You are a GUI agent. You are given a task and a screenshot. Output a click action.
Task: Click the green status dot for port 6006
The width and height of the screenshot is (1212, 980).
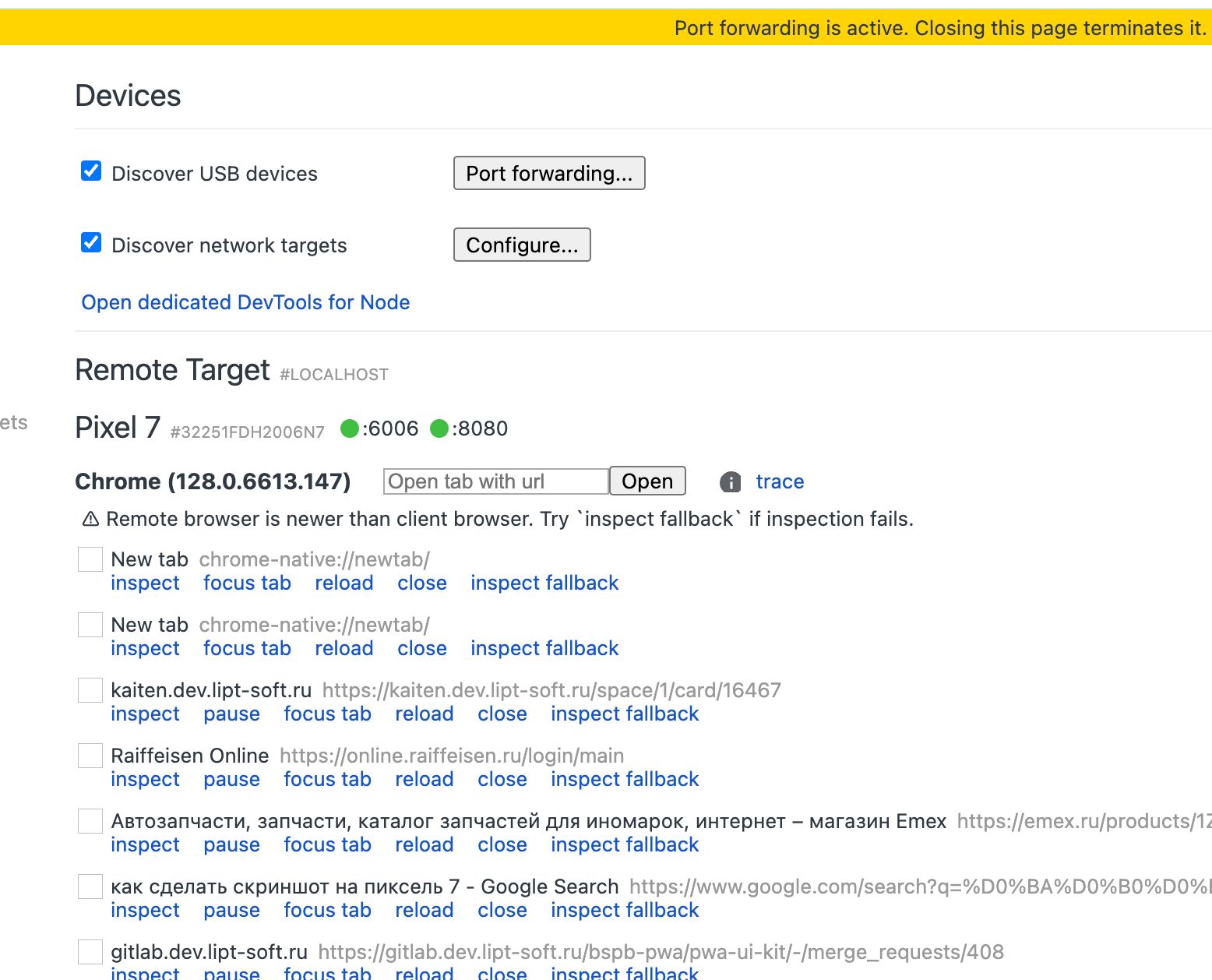[350, 428]
